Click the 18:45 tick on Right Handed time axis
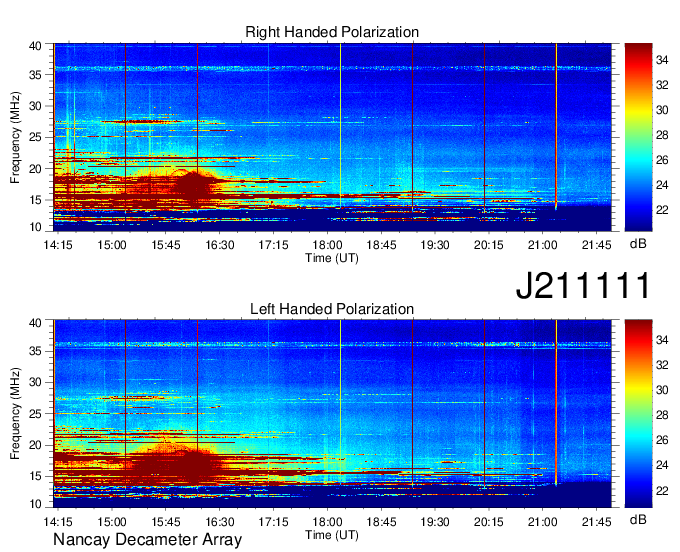680x552 pixels. tap(381, 245)
